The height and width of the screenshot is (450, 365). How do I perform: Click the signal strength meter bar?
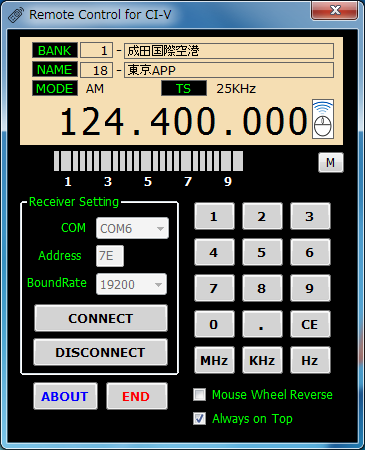coord(148,161)
